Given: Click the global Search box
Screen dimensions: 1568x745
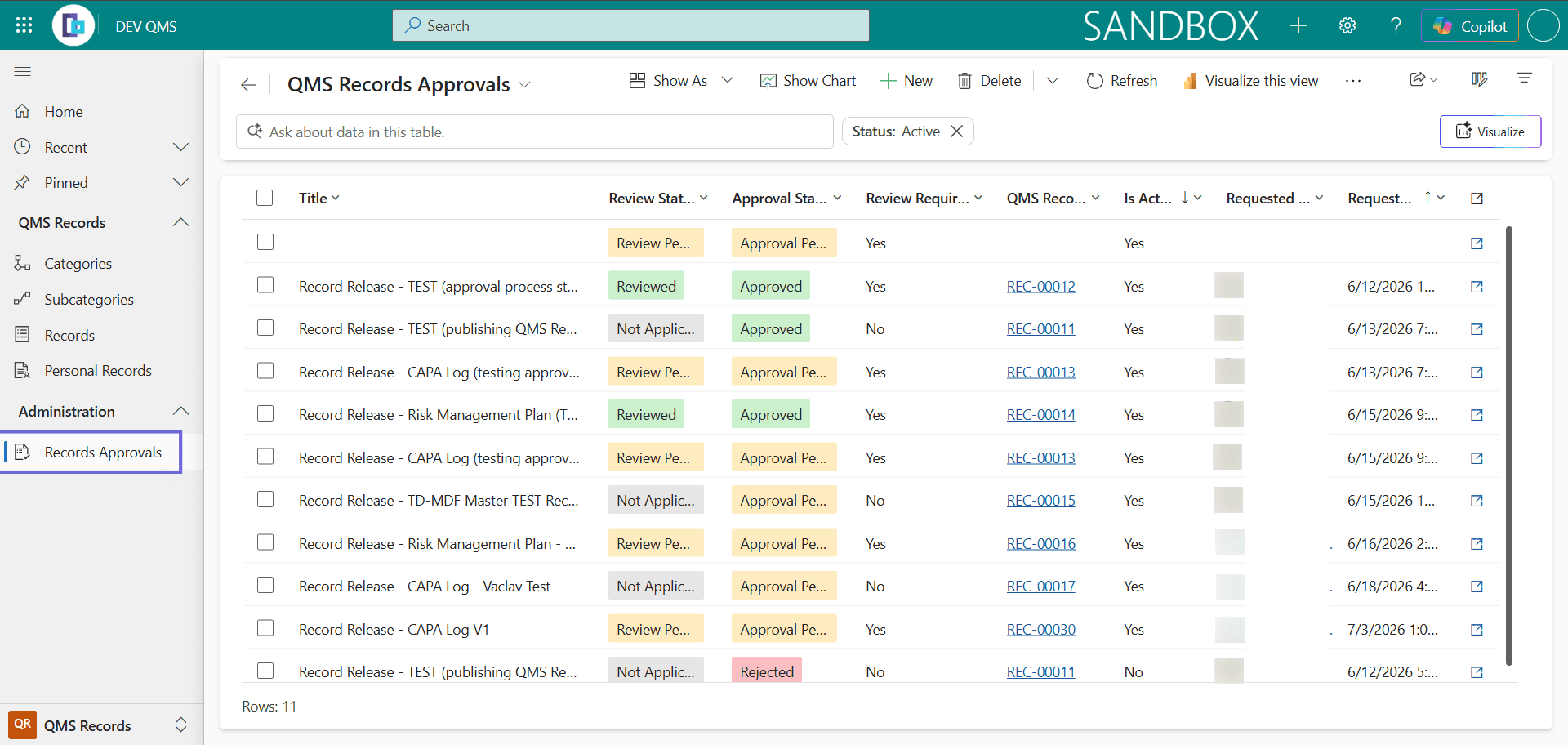Looking at the screenshot, I should point(630,25).
